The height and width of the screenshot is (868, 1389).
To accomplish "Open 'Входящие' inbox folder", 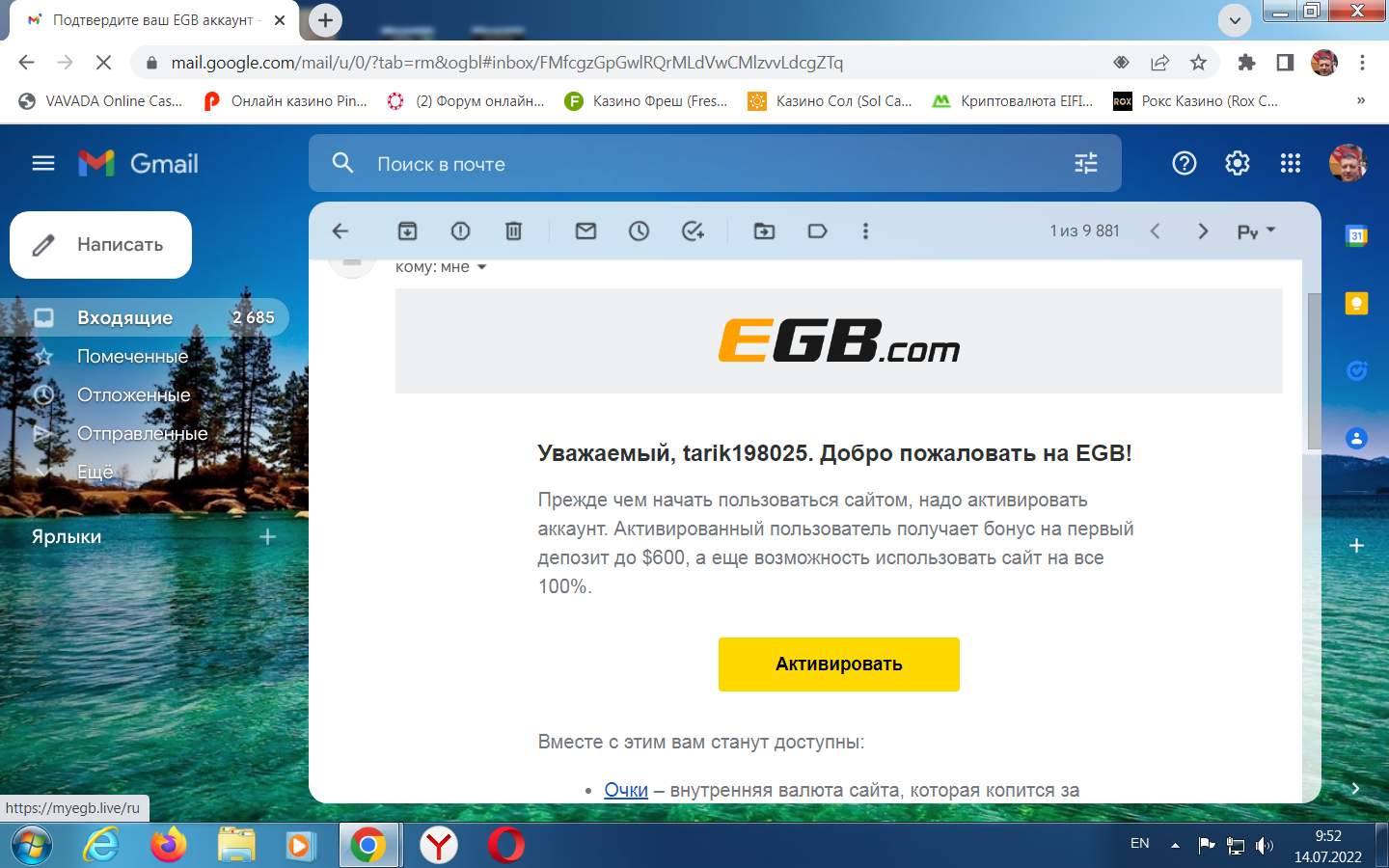I will (x=145, y=317).
